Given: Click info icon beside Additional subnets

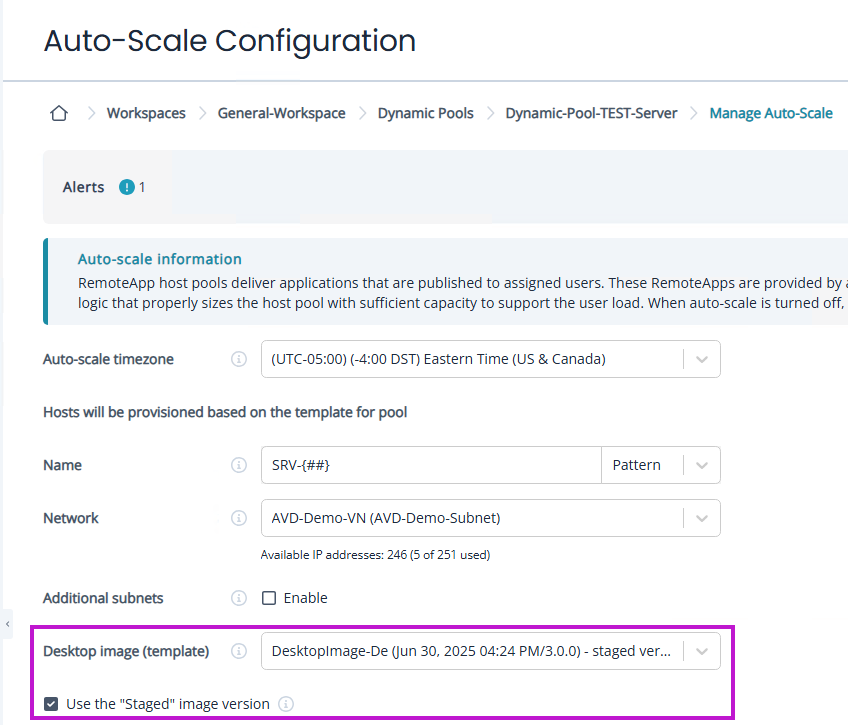Looking at the screenshot, I should click(x=239, y=598).
